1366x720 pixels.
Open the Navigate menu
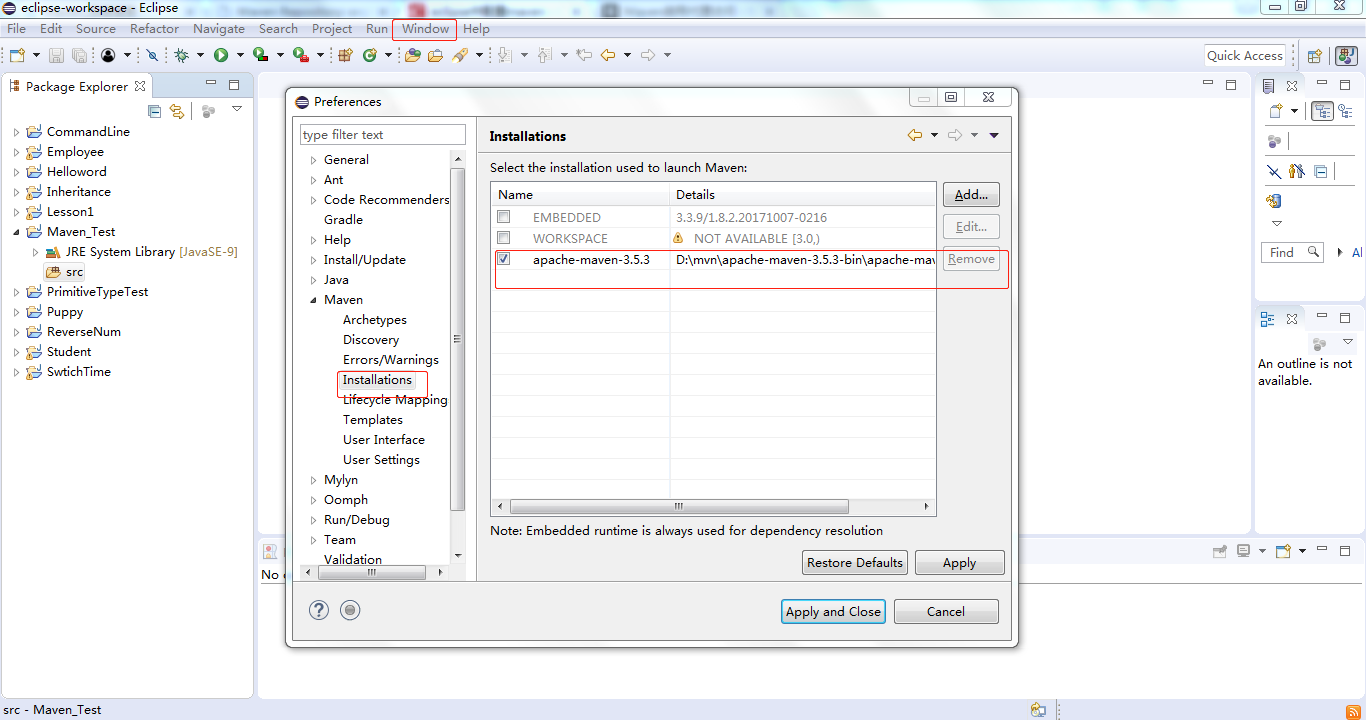(219, 29)
